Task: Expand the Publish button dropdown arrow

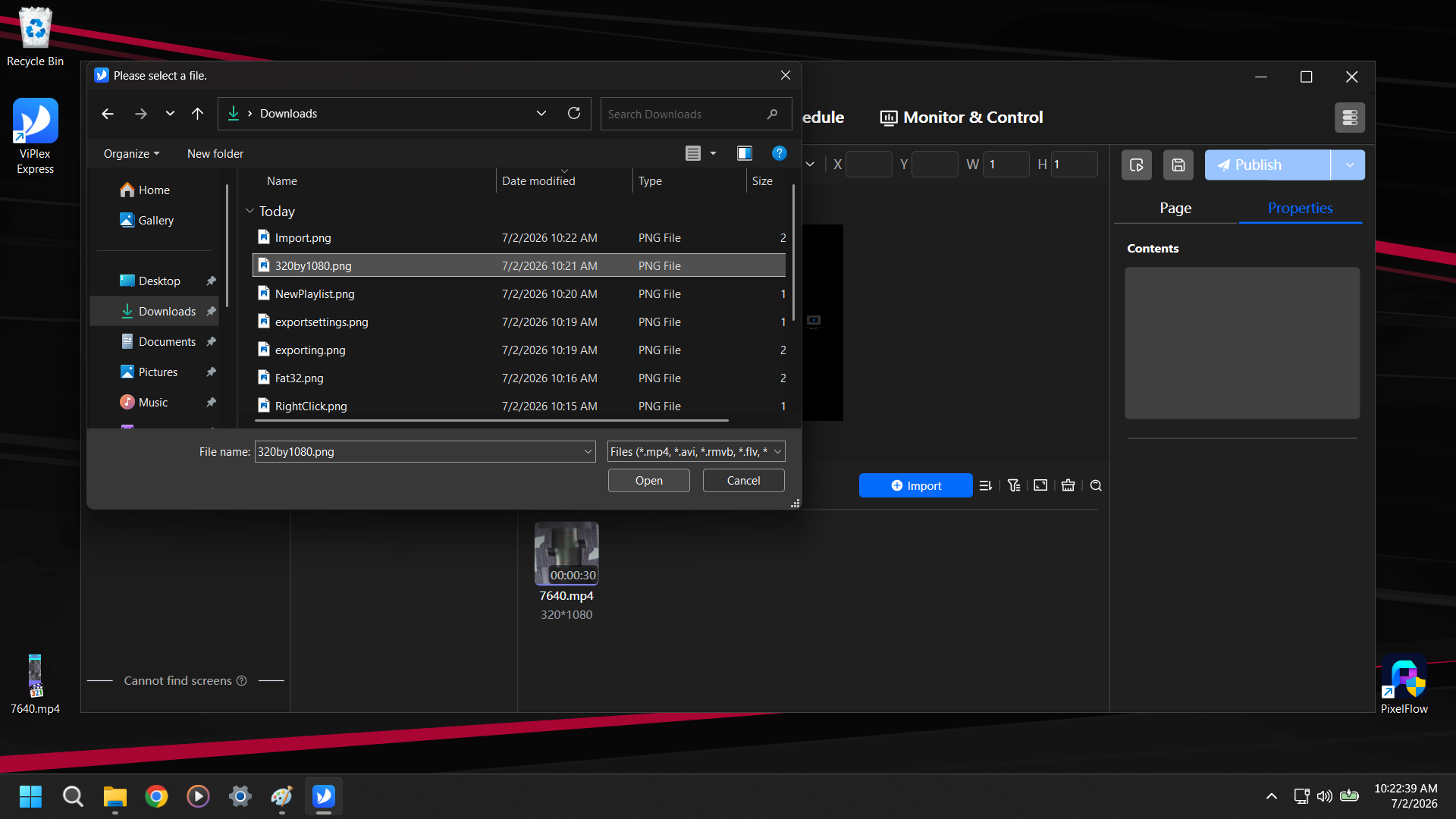Action: coord(1349,165)
